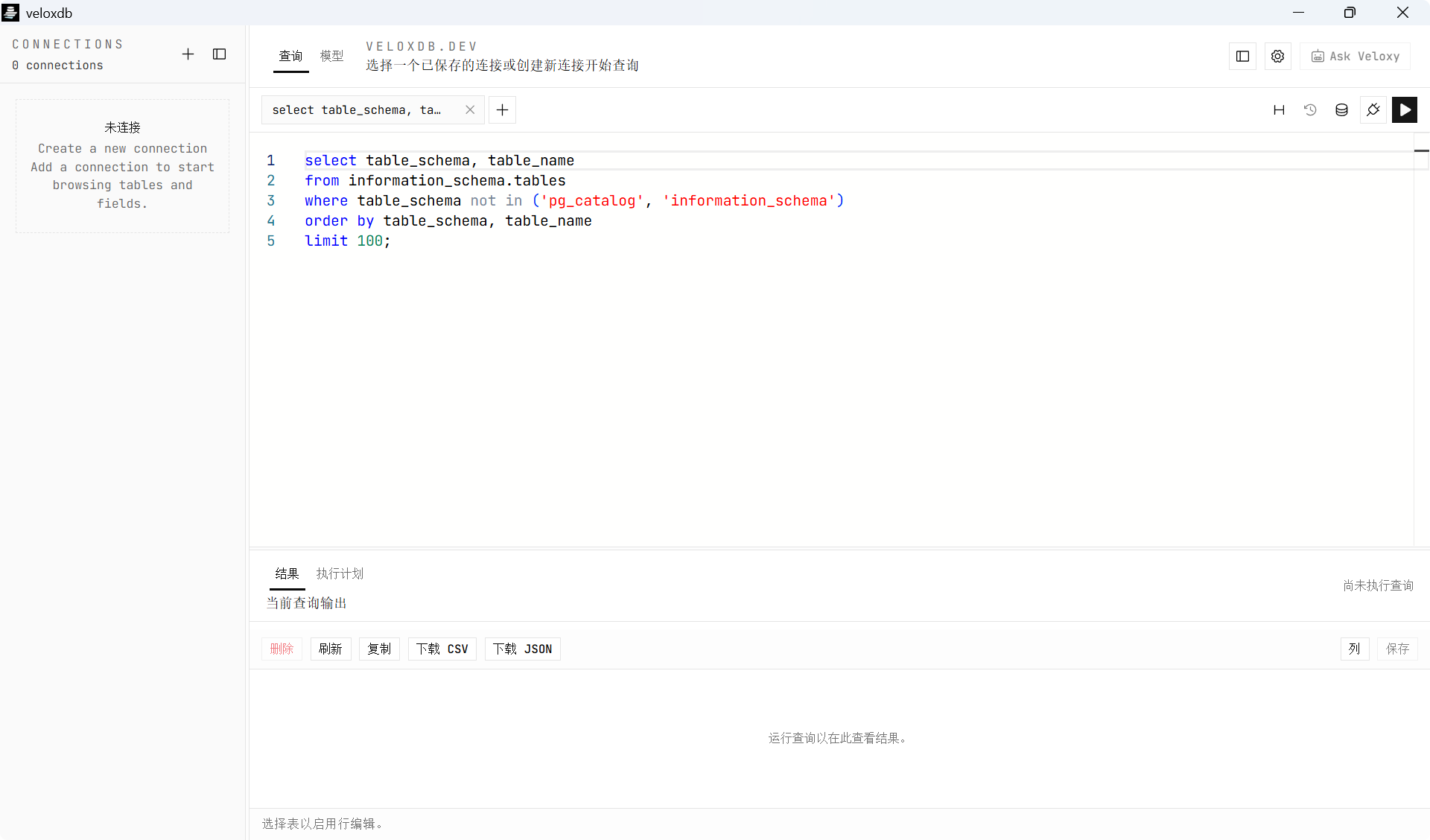This screenshot has width=1430, height=840.
Task: Close the select table_schema query tab
Action: 470,110
